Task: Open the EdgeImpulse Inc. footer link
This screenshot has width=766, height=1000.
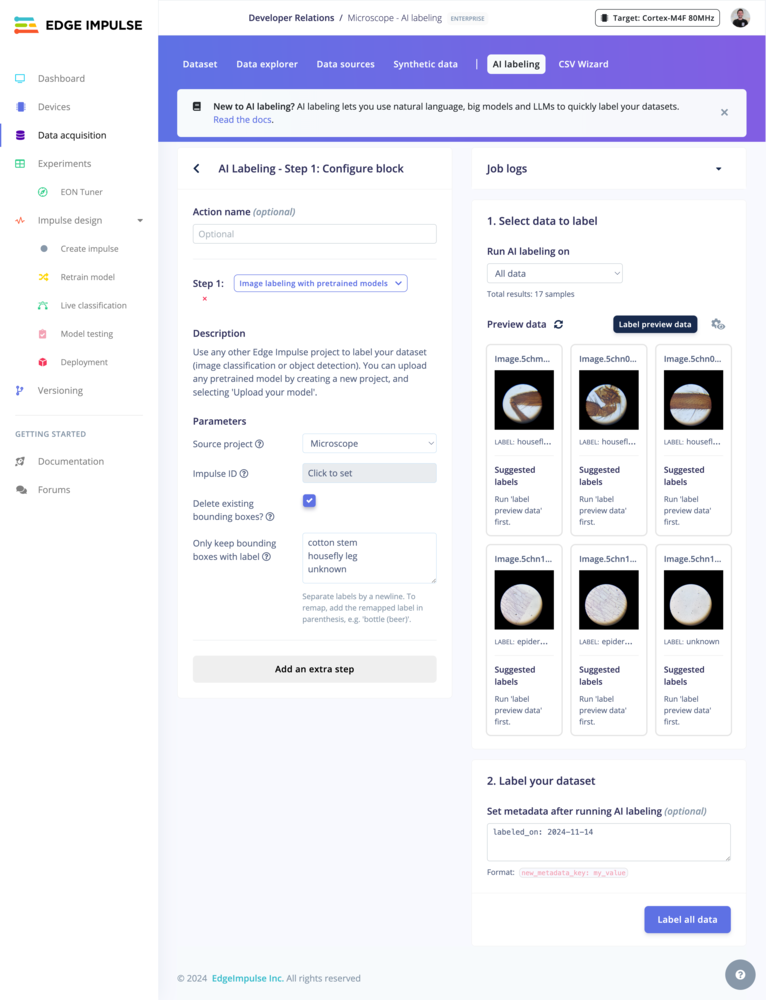Action: point(247,978)
